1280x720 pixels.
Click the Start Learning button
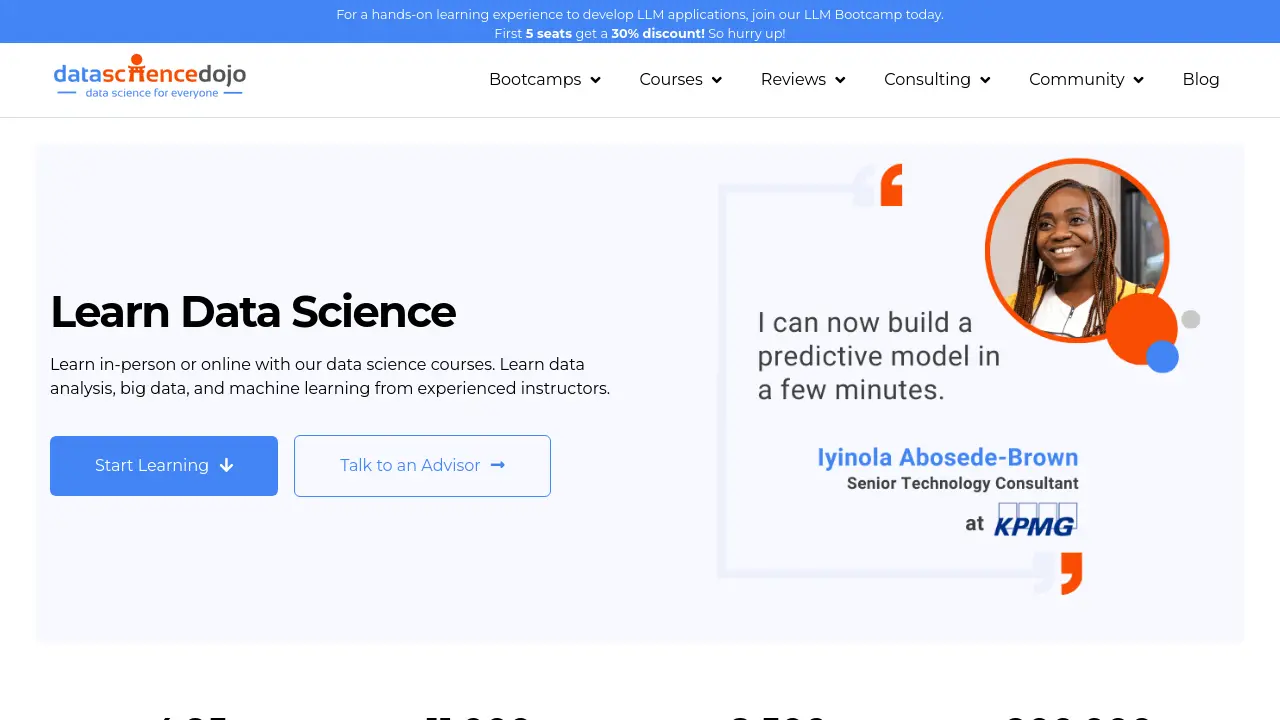[164, 466]
